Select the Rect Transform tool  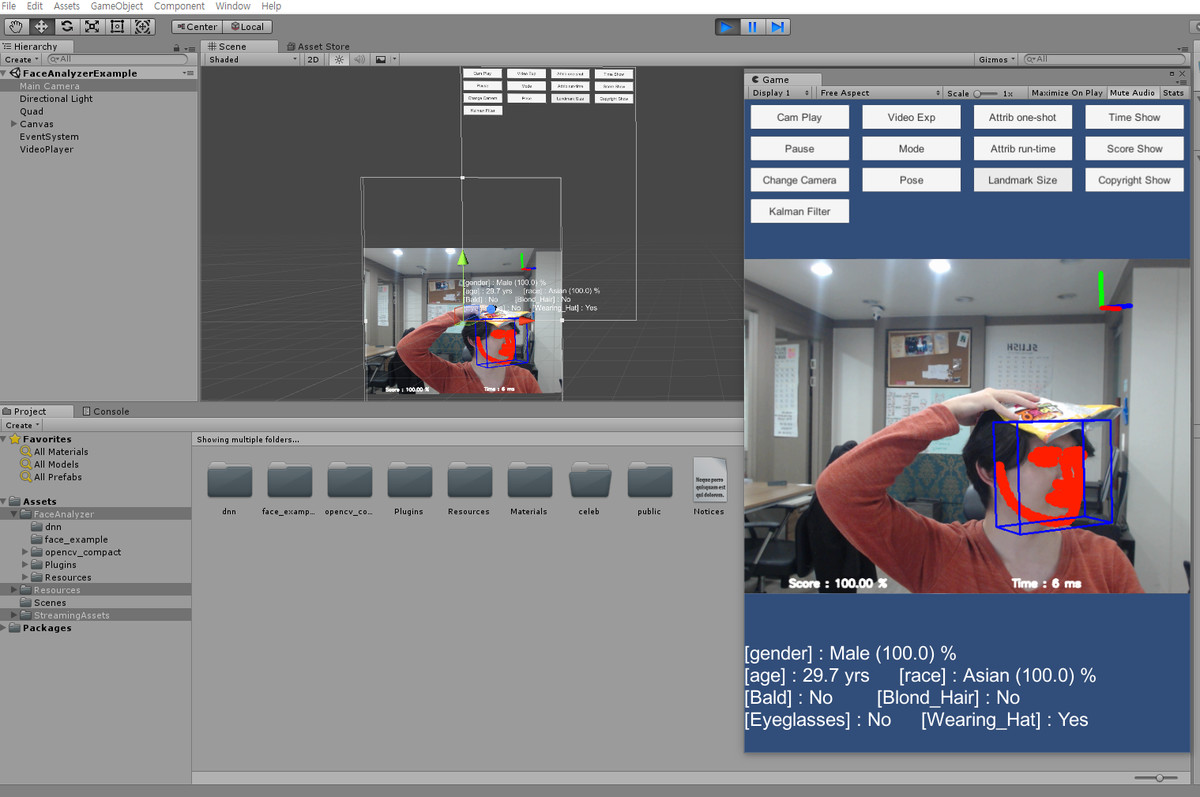pos(117,27)
